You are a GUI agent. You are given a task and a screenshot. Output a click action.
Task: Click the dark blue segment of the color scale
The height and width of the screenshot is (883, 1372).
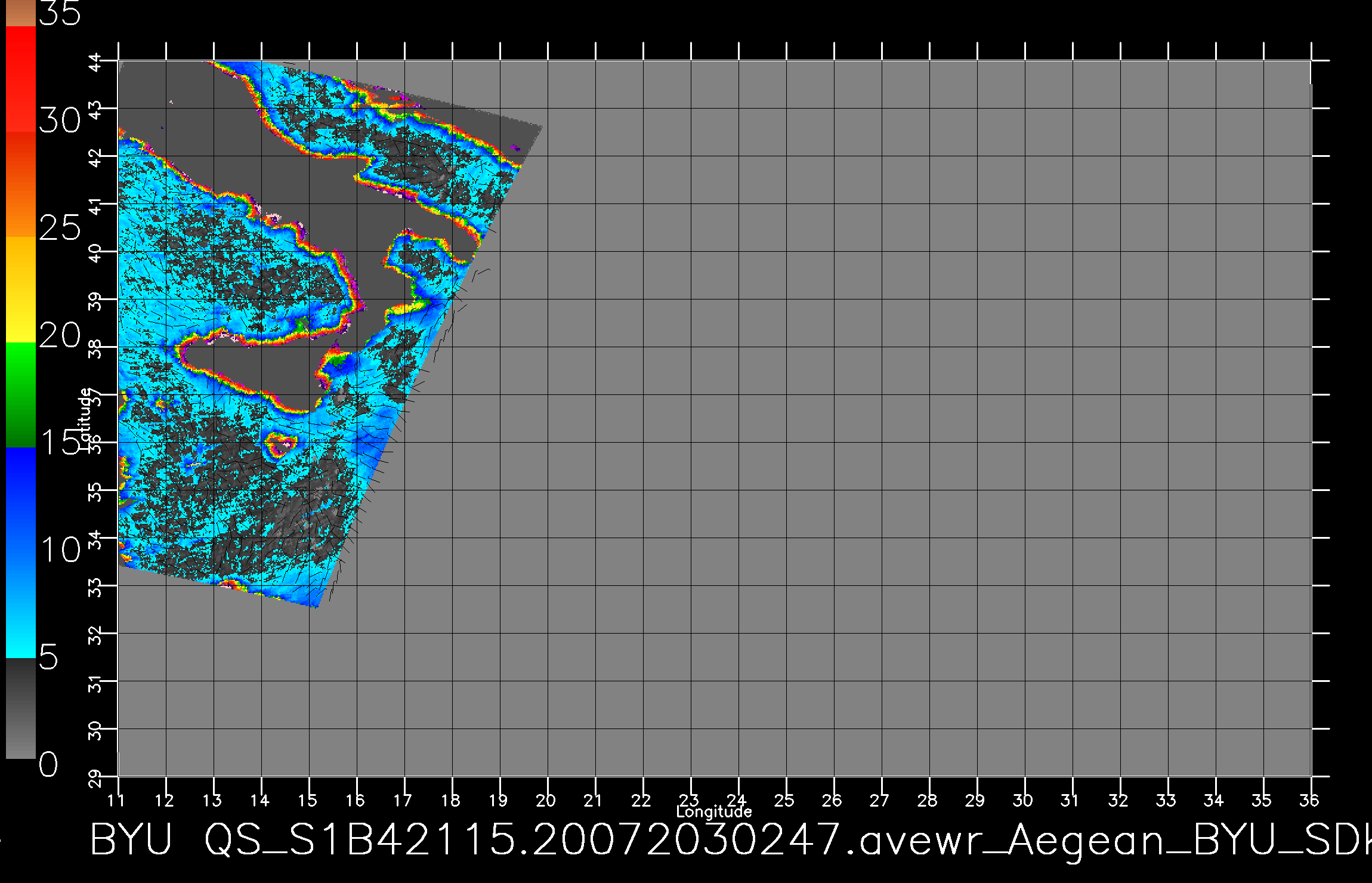[21, 500]
